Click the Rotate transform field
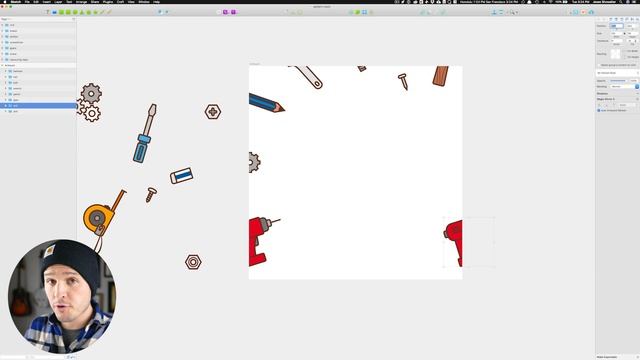The image size is (640, 360). point(618,41)
